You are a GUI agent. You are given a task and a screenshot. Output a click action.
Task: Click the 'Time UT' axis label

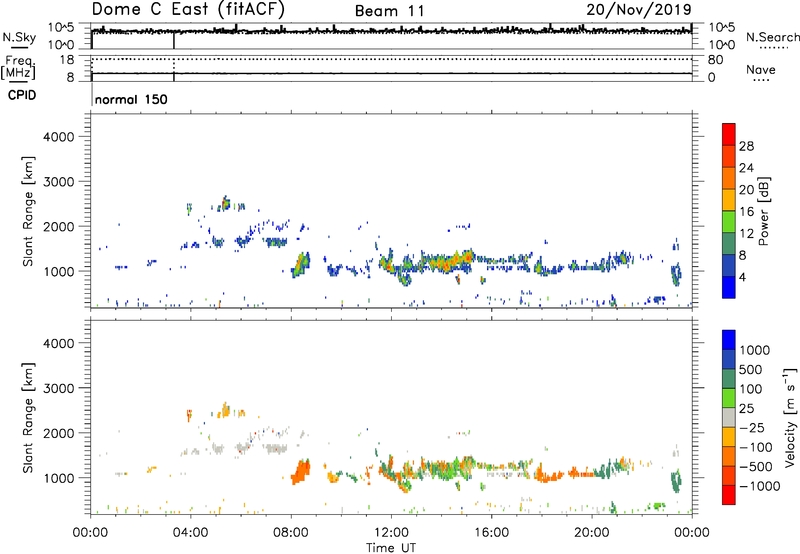(x=391, y=548)
